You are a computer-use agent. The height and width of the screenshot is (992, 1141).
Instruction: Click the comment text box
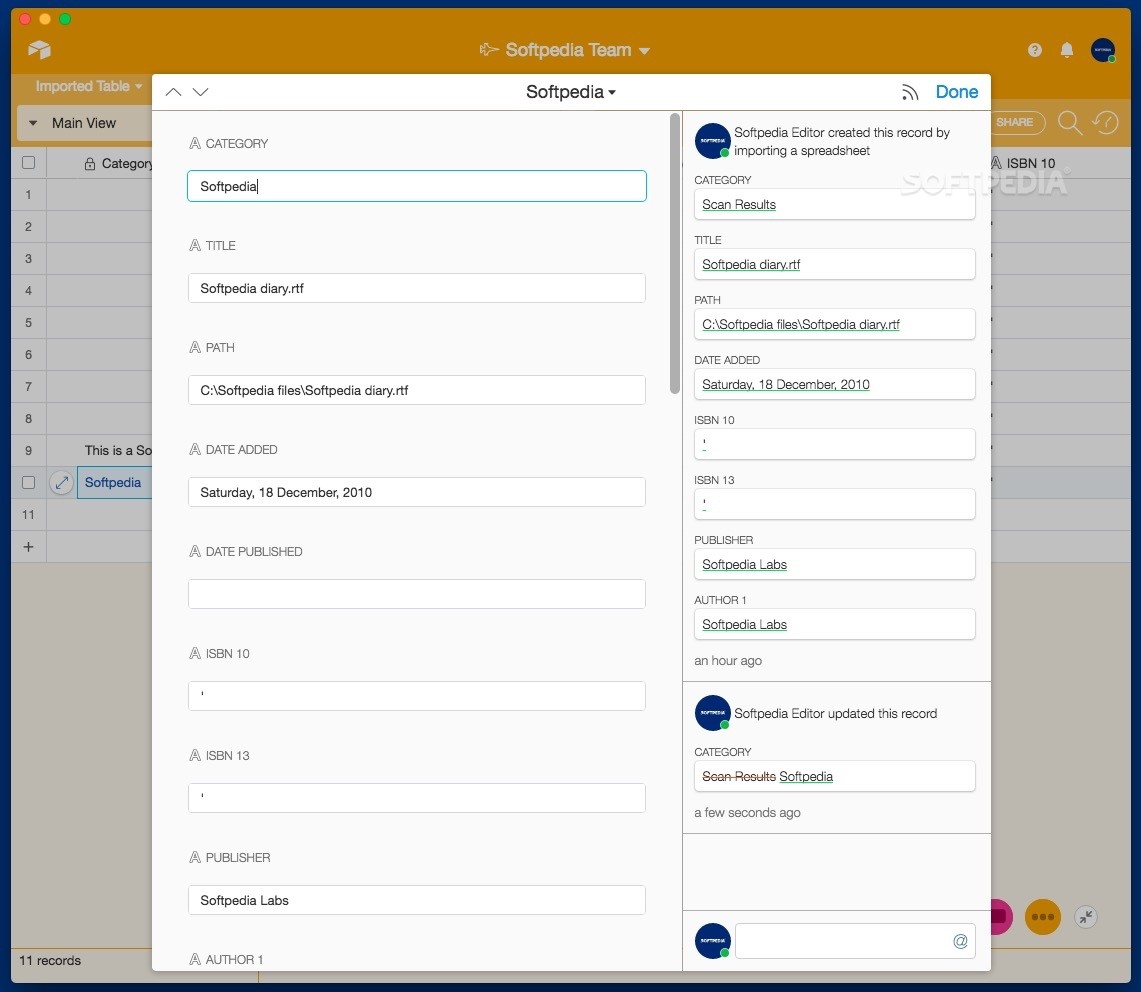pos(855,941)
